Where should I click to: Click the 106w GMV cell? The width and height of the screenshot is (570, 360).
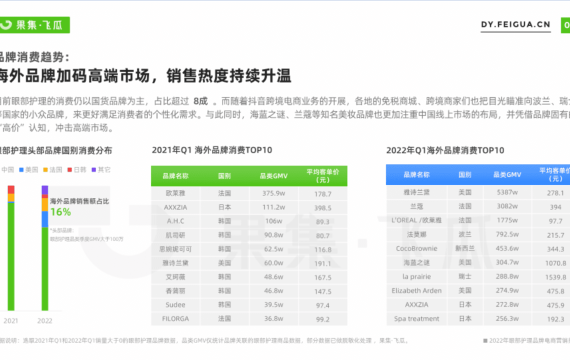pos(274,221)
